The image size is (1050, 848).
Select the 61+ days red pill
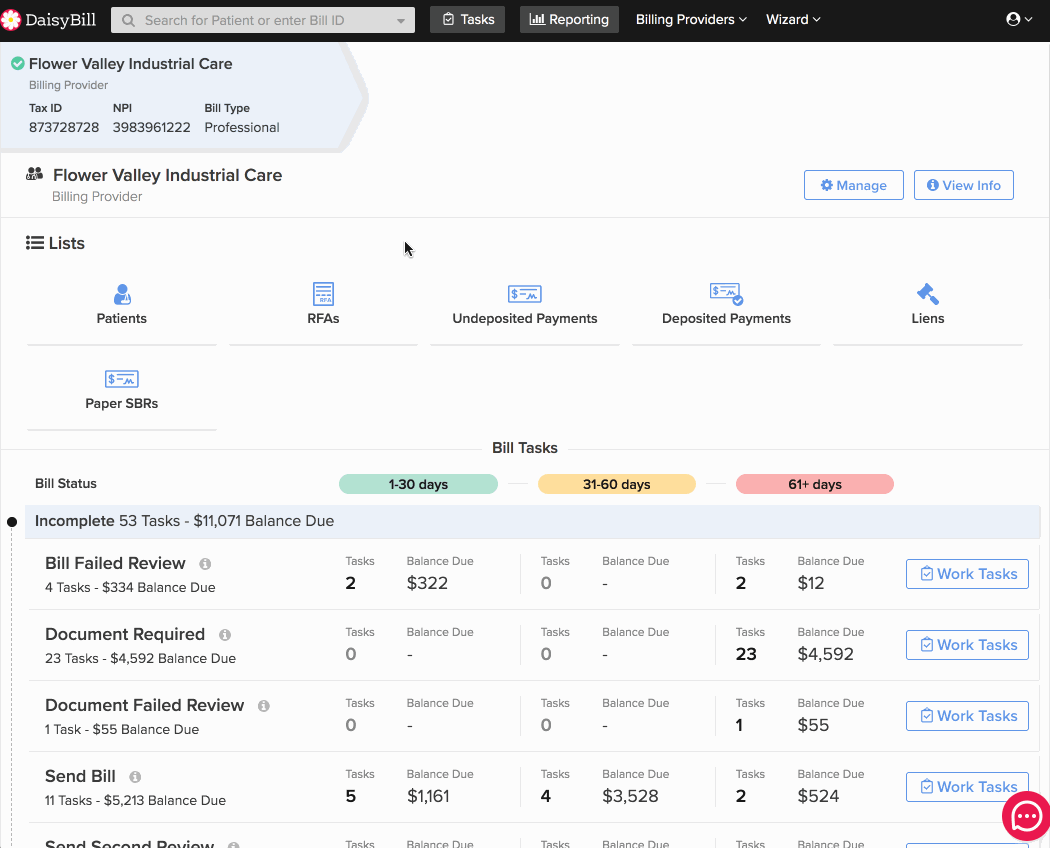815,484
